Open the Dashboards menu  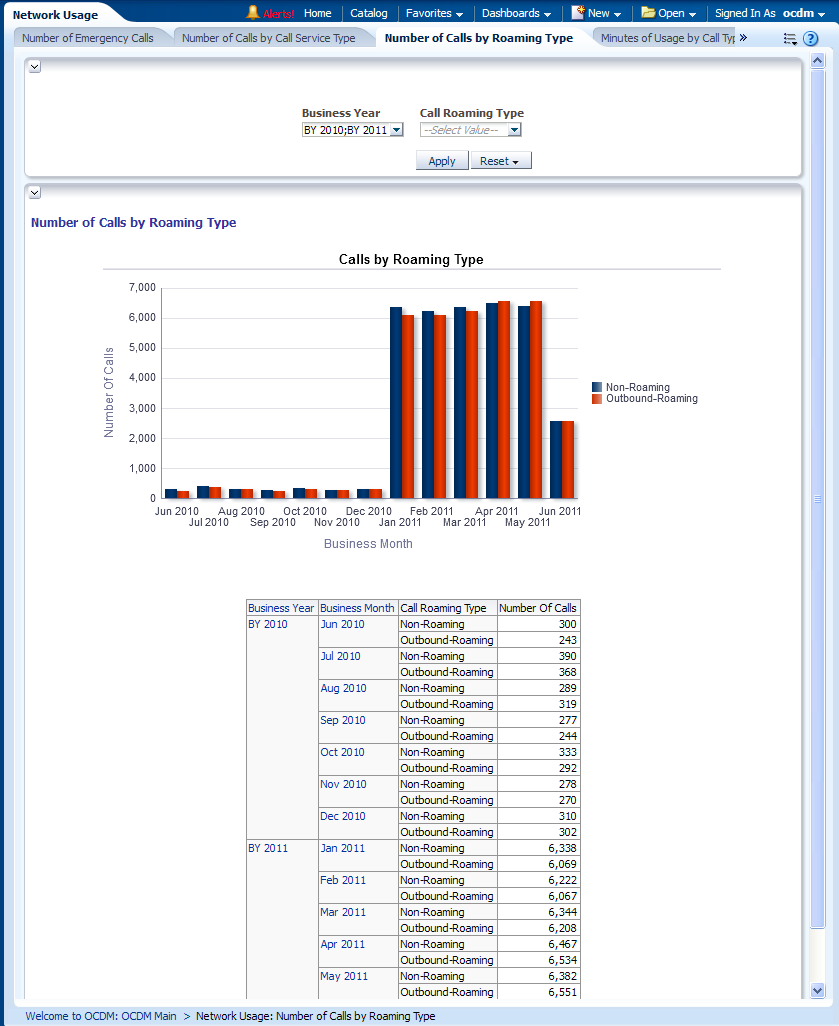[516, 13]
